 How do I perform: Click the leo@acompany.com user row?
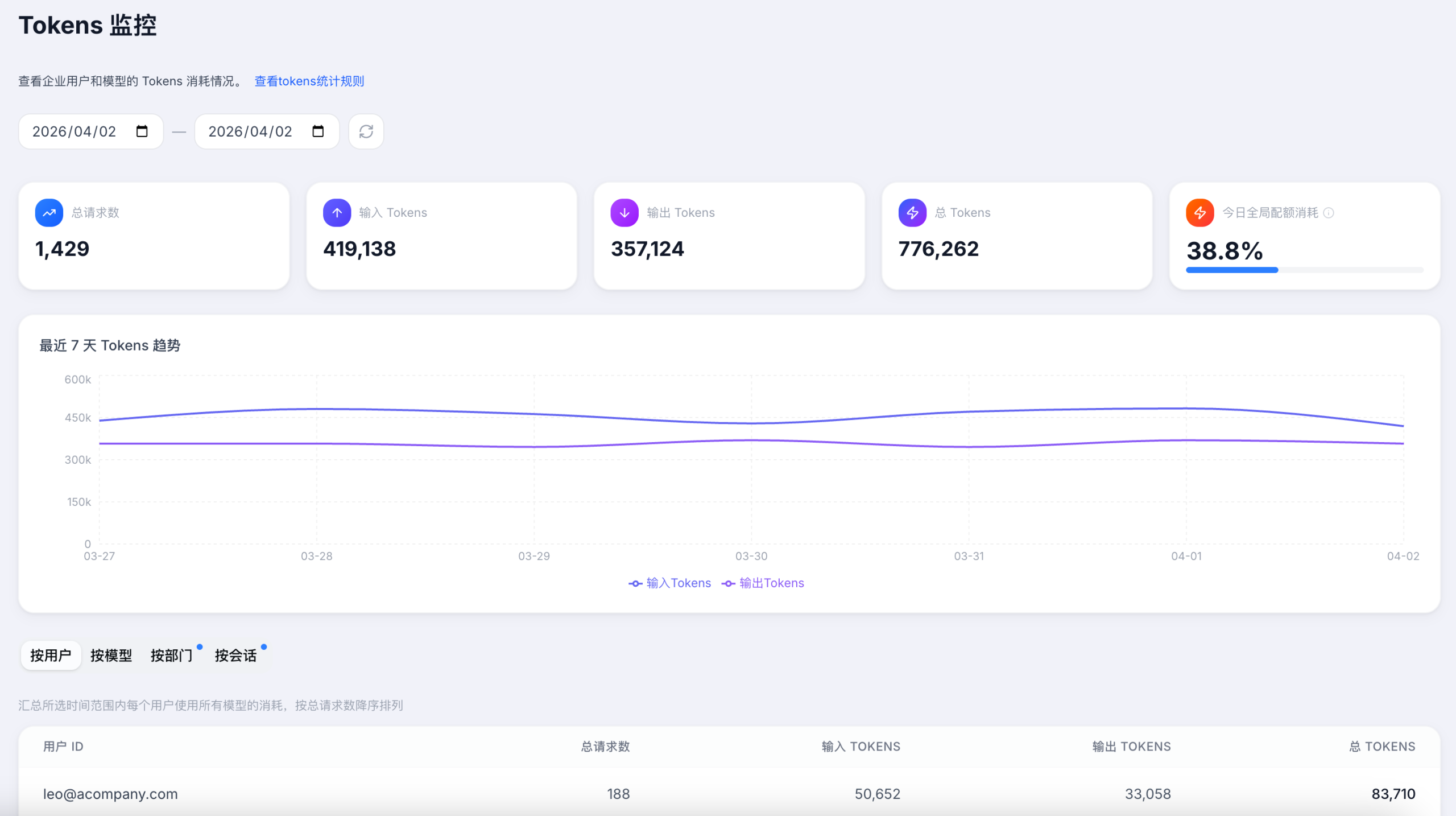coord(110,794)
